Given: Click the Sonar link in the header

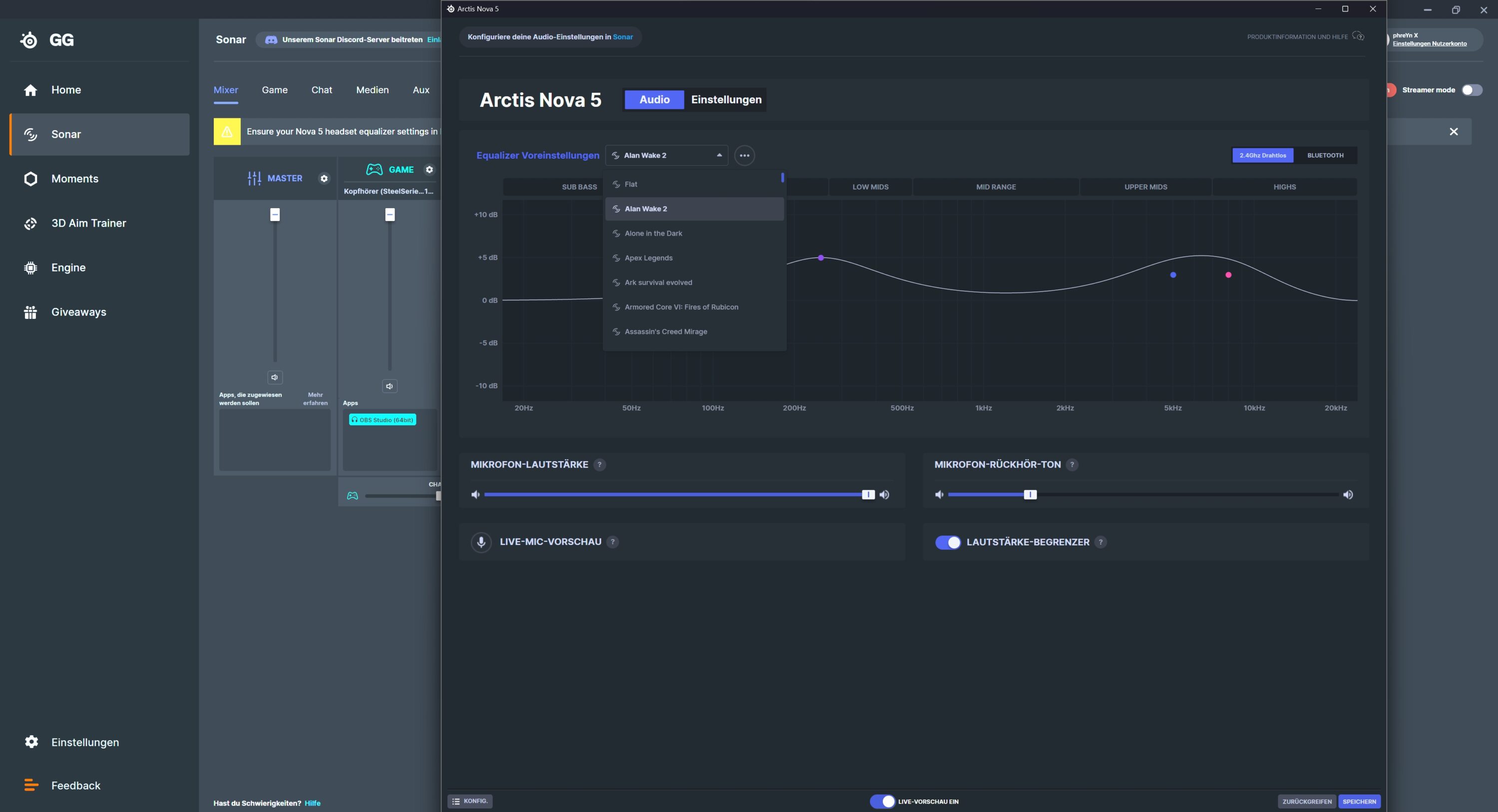Looking at the screenshot, I should (x=622, y=36).
